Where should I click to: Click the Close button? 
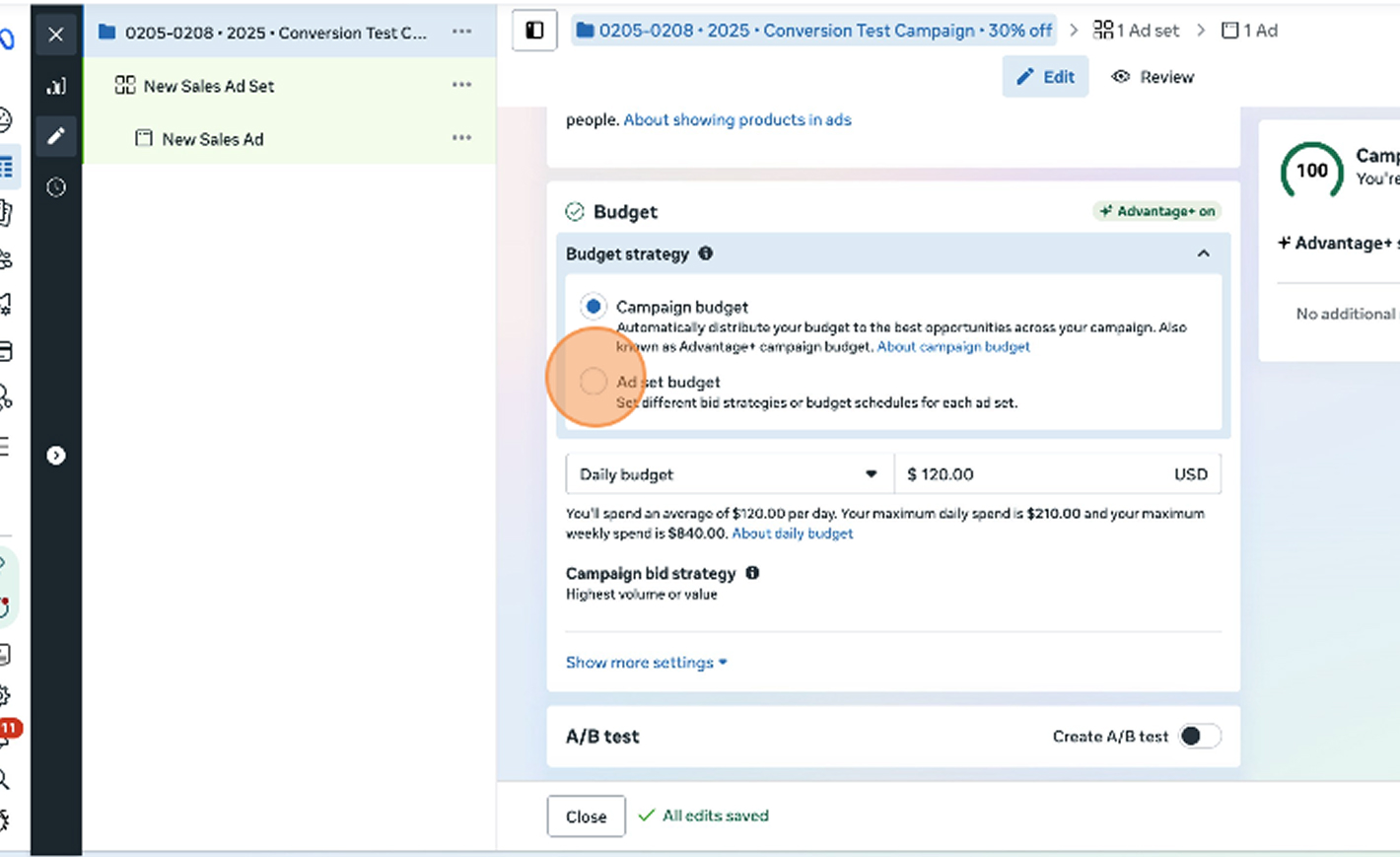tap(586, 817)
